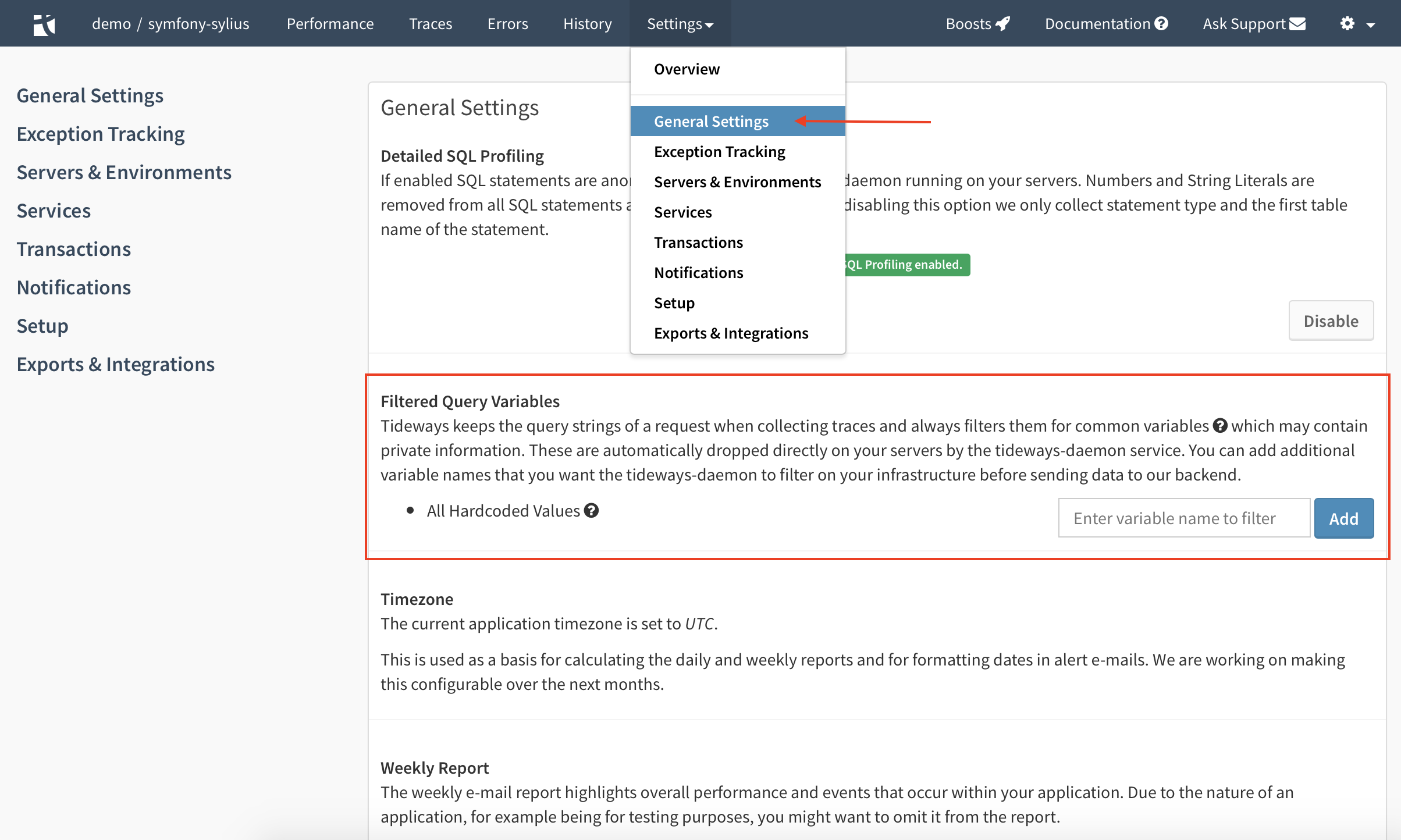Open Services in left sidebar
The height and width of the screenshot is (840, 1401).
[54, 211]
